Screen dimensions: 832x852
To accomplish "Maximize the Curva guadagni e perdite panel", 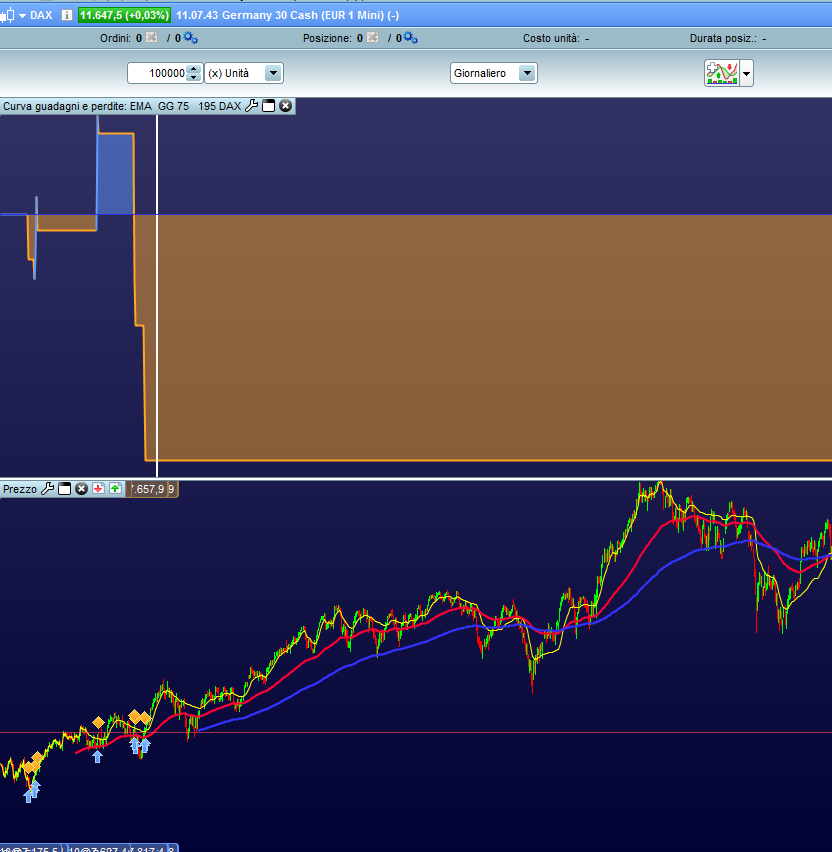I will click(268, 106).
